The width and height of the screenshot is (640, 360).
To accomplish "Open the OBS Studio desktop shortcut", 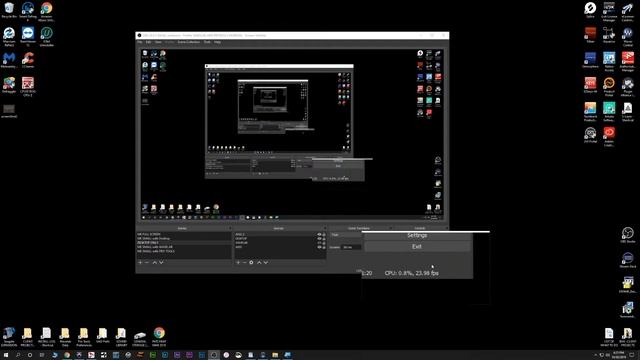I will coord(627,235).
